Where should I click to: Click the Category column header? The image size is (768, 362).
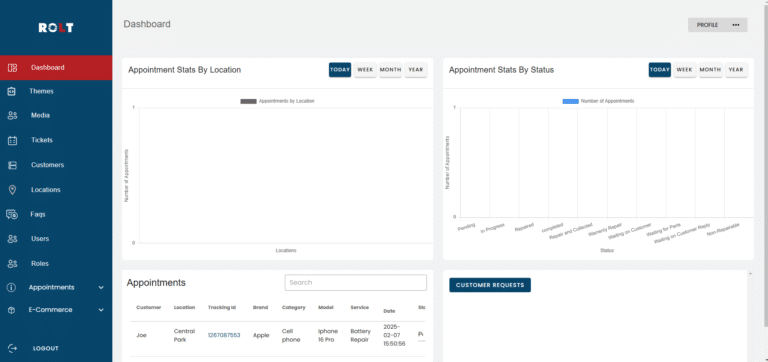coord(293,308)
